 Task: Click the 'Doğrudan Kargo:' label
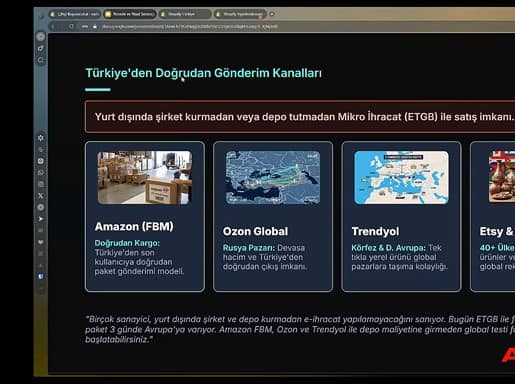(x=127, y=243)
